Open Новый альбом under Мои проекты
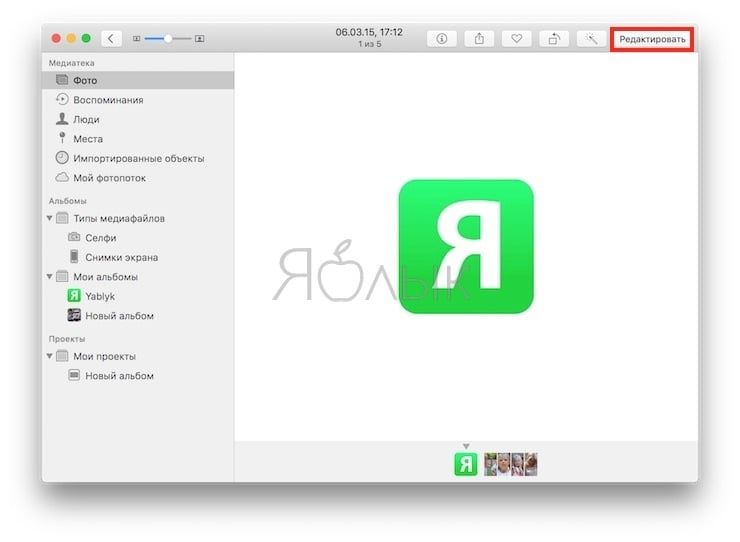This screenshot has height=542, width=740. pos(138,376)
